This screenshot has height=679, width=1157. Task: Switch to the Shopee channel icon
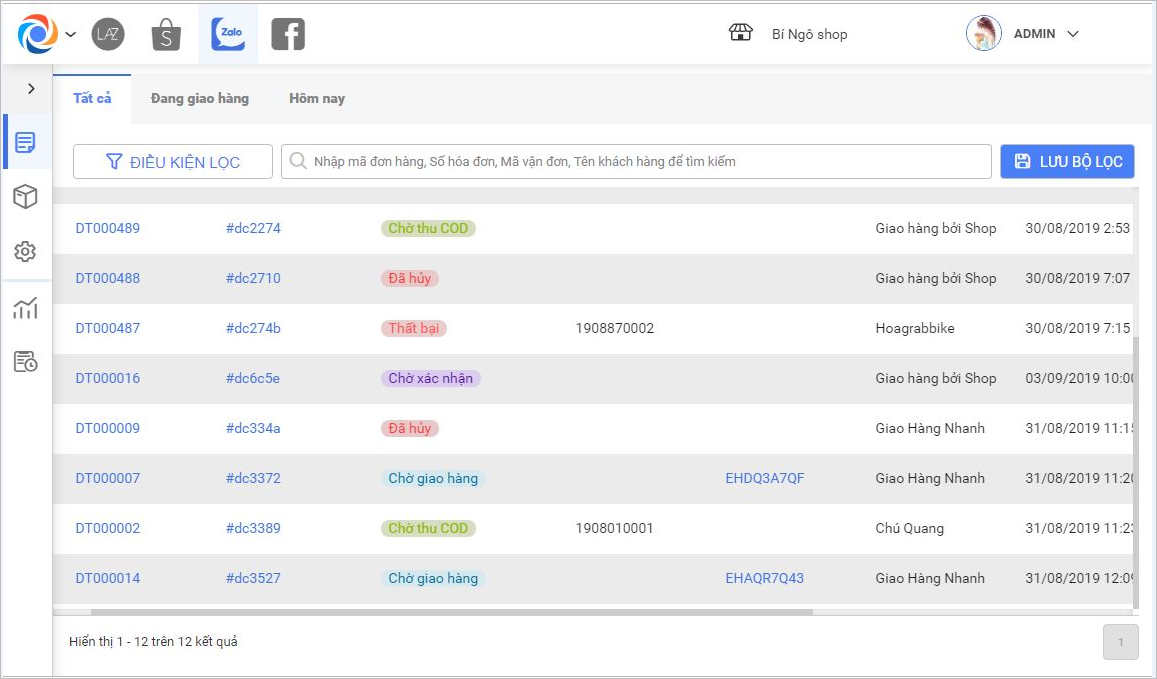point(166,34)
